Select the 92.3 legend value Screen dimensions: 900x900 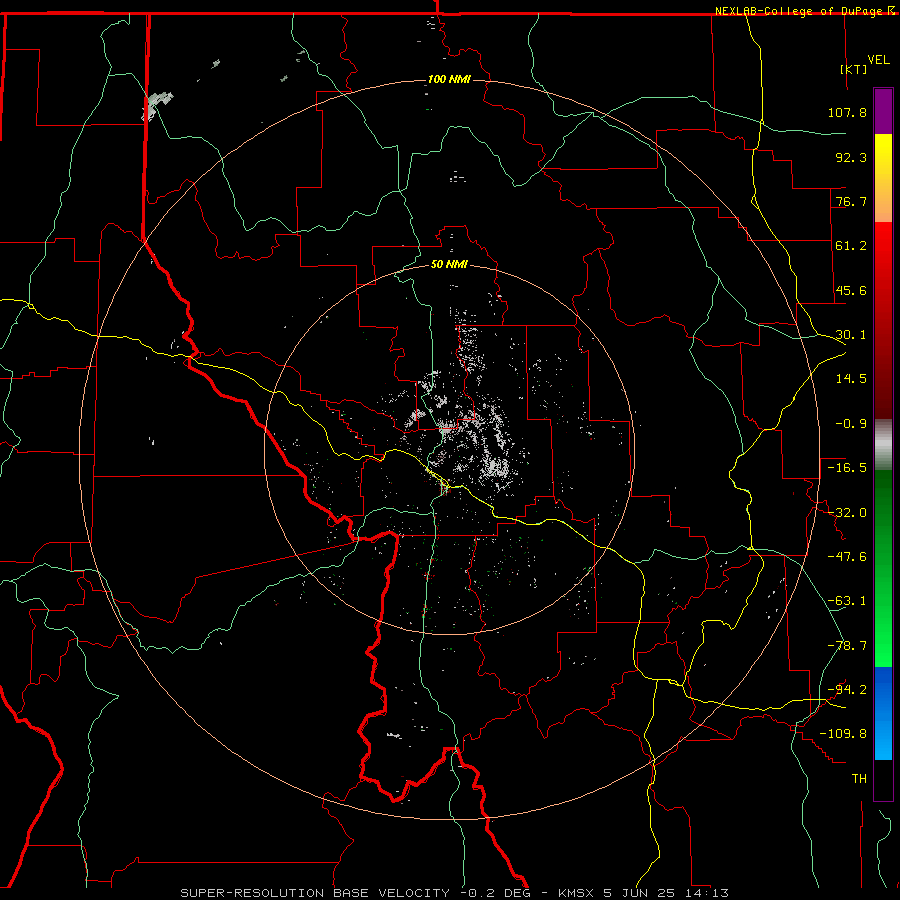click(851, 157)
